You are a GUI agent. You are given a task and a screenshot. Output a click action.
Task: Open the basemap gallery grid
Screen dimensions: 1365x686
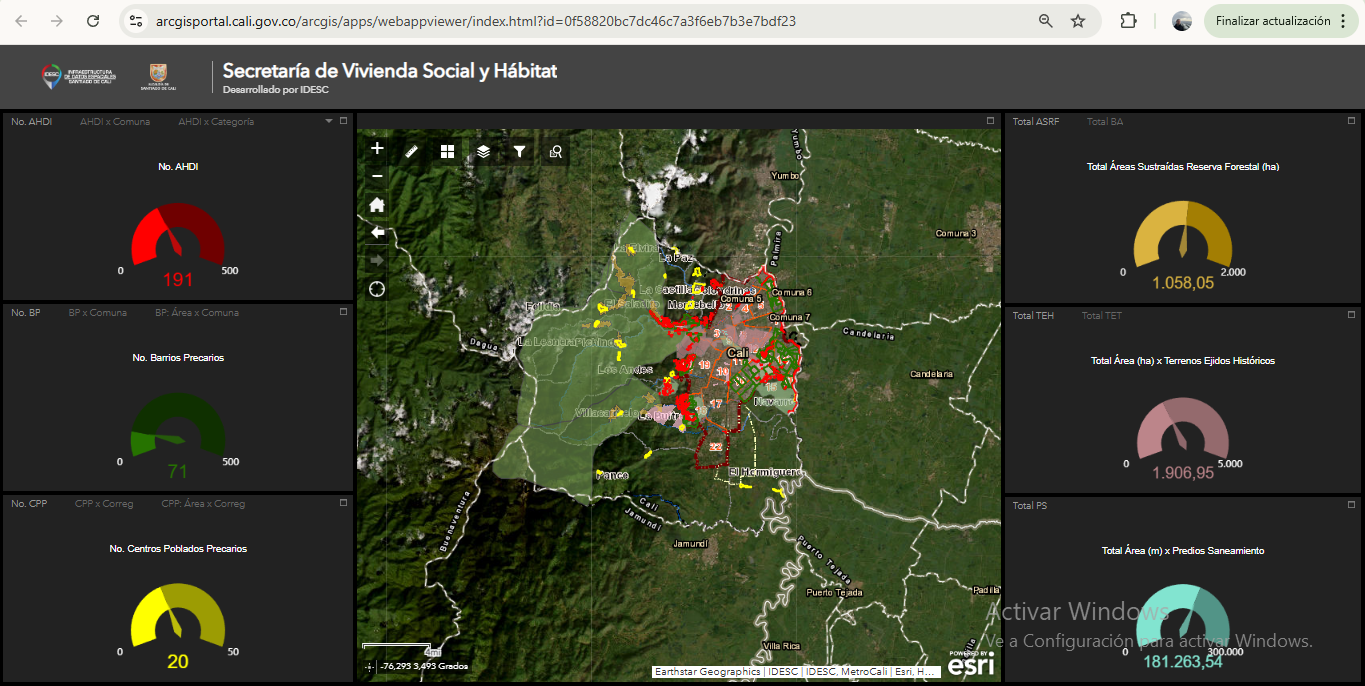coord(447,151)
